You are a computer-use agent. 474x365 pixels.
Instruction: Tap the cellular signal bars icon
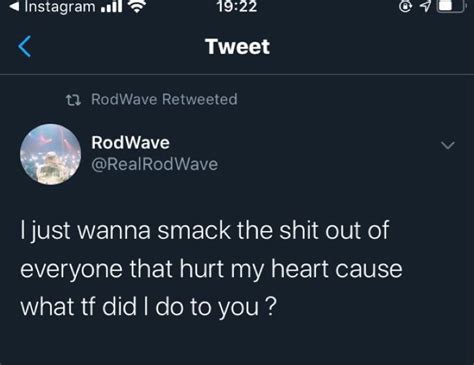click(x=111, y=7)
